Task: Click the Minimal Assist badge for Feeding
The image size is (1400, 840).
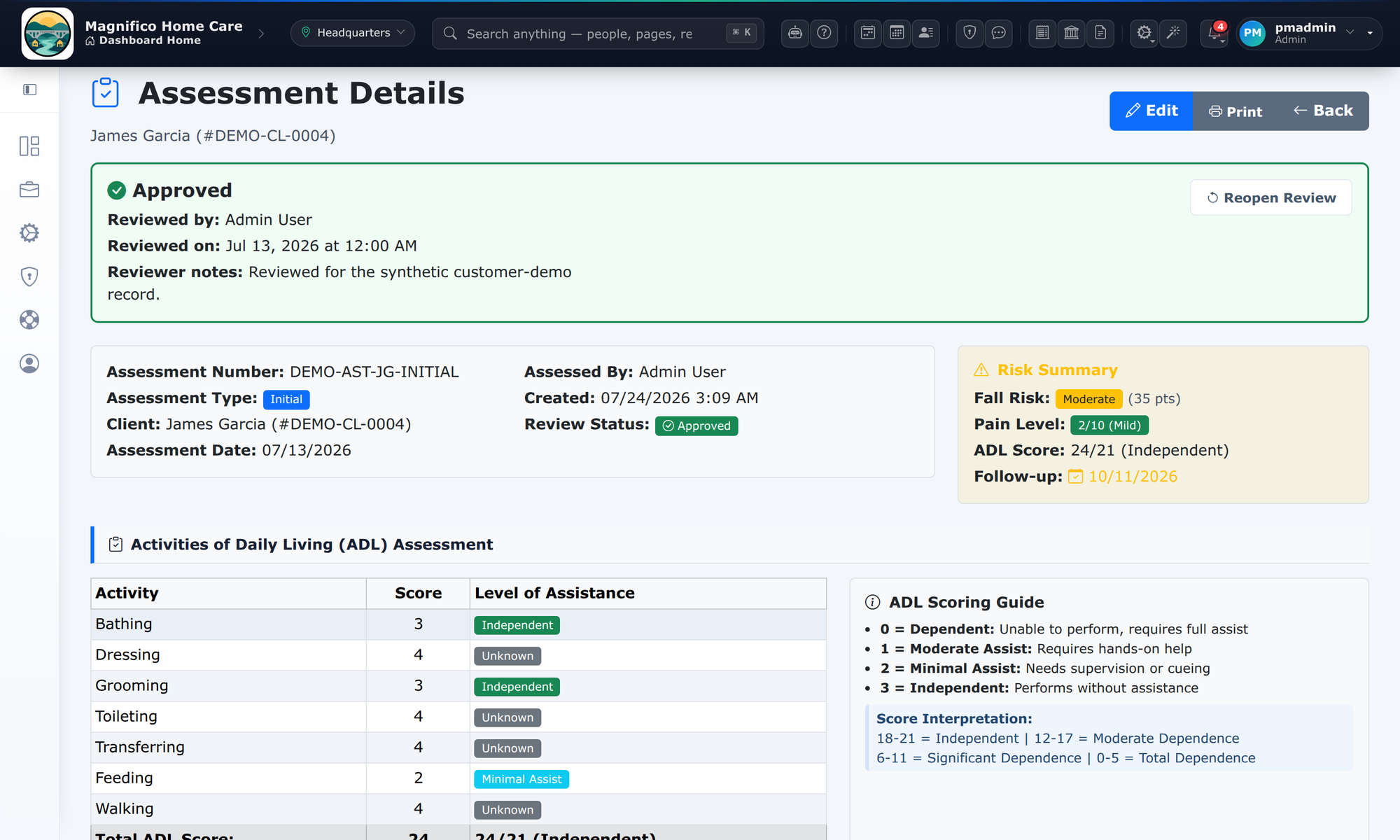Action: [521, 779]
